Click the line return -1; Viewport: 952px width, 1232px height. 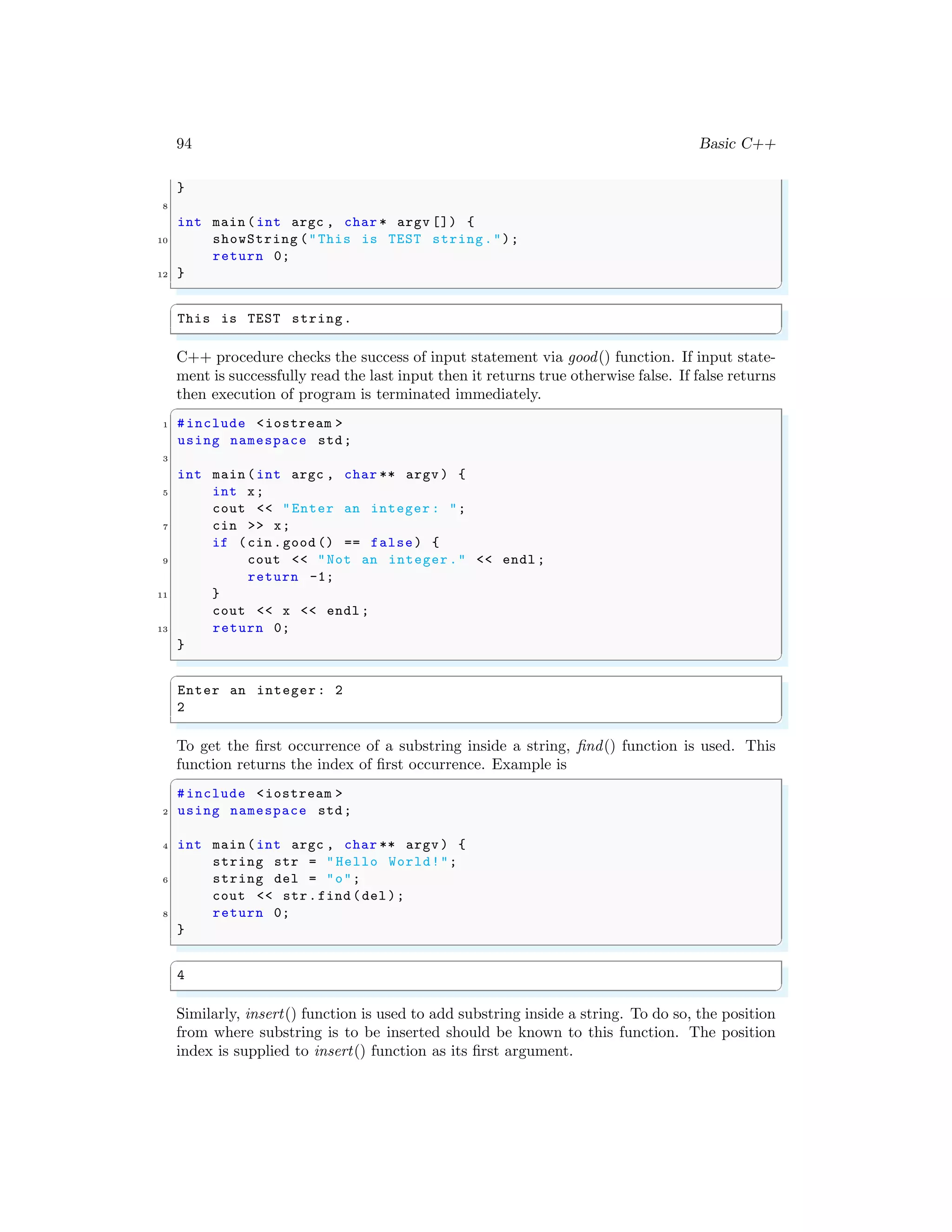pos(290,577)
